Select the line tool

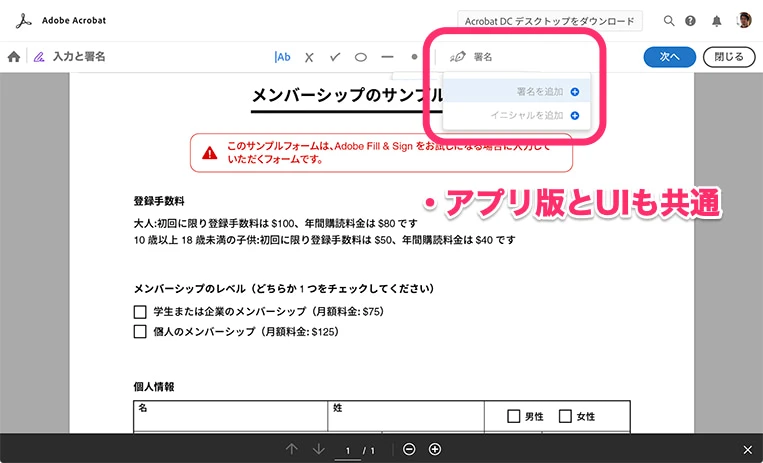[387, 57]
